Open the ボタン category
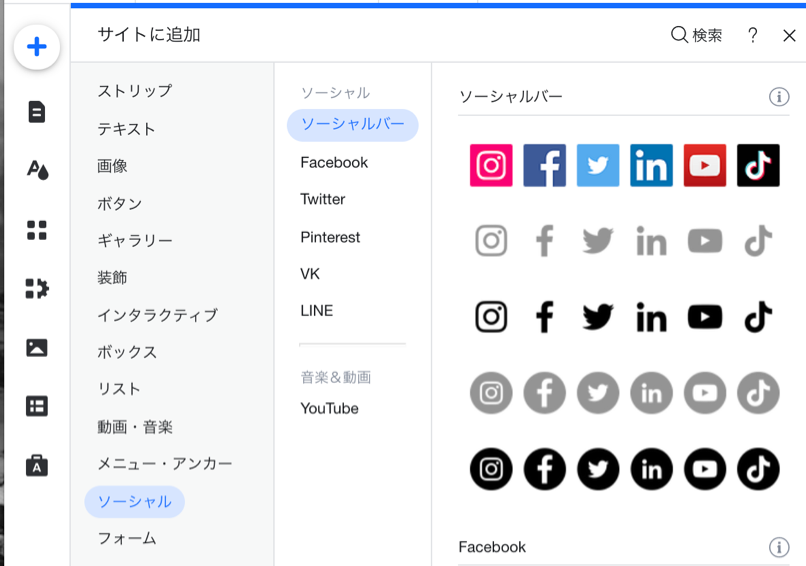806x566 pixels. point(120,204)
